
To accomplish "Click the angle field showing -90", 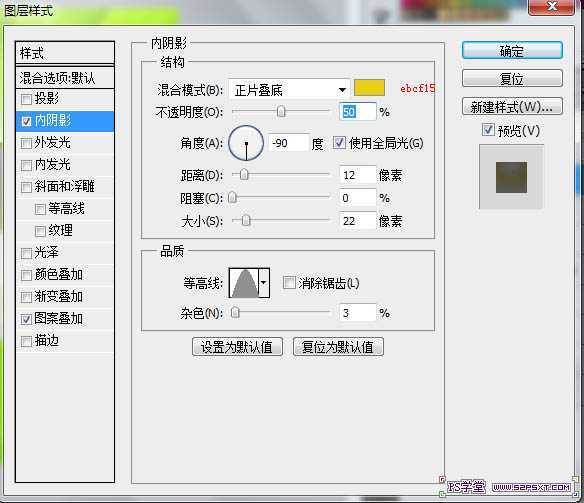I will pyautogui.click(x=289, y=143).
